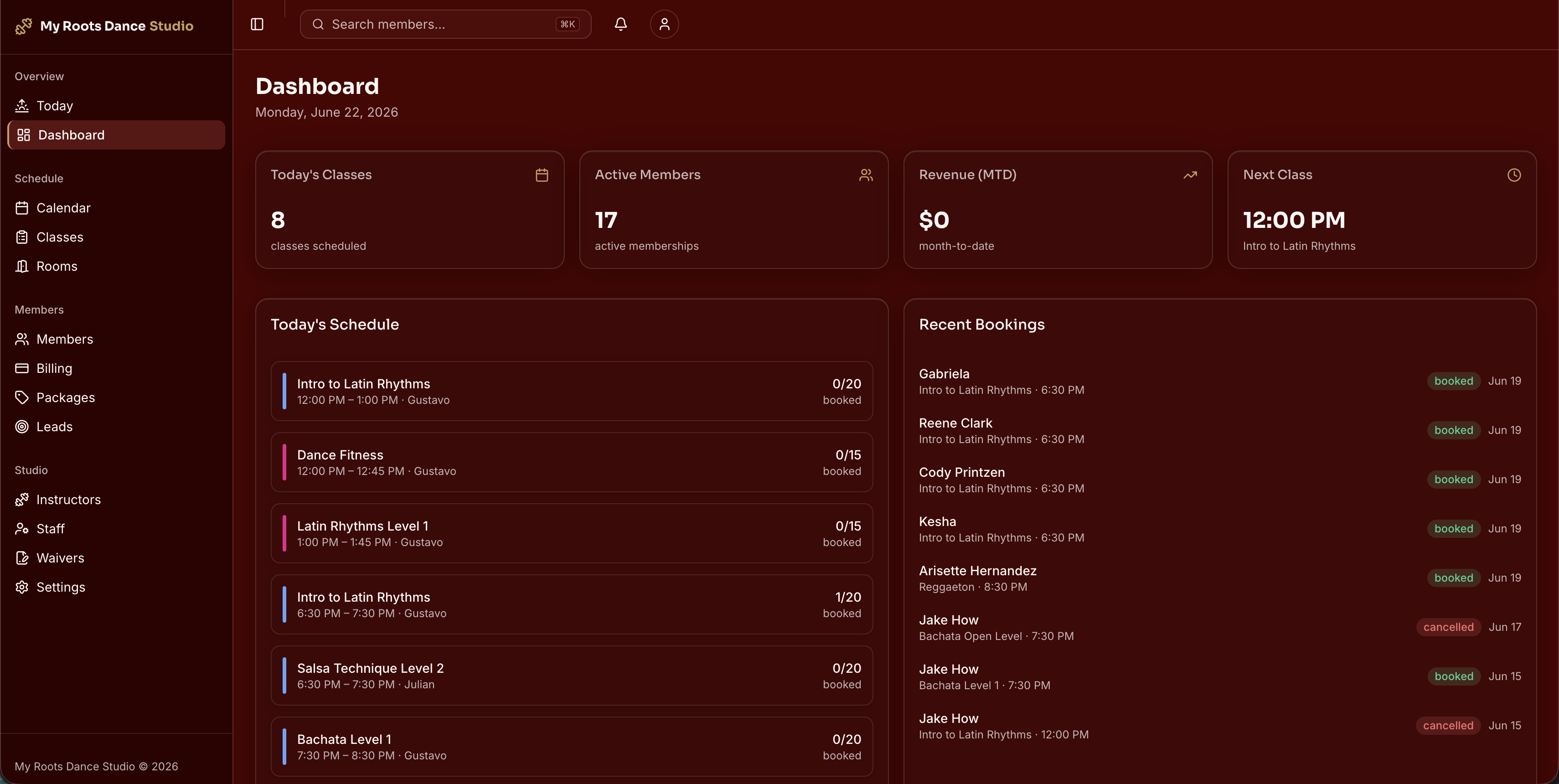The image size is (1559, 784).
Task: Go to Billing
Action: pos(116,368)
